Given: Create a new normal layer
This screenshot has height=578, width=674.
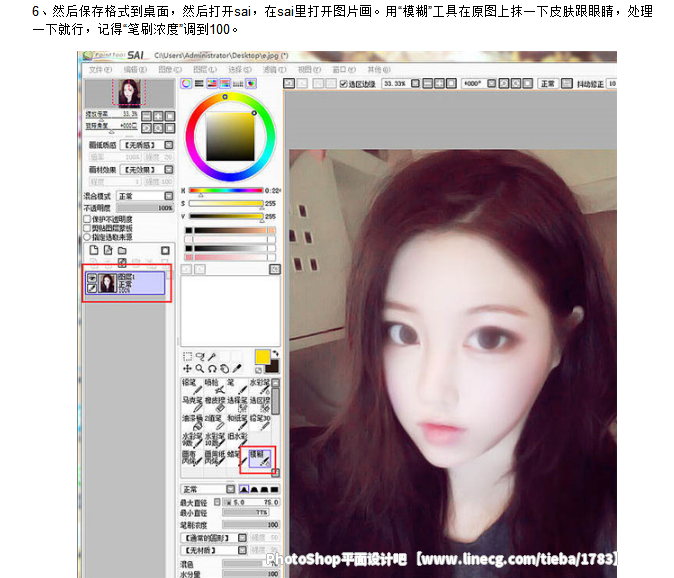Looking at the screenshot, I should click(x=94, y=250).
